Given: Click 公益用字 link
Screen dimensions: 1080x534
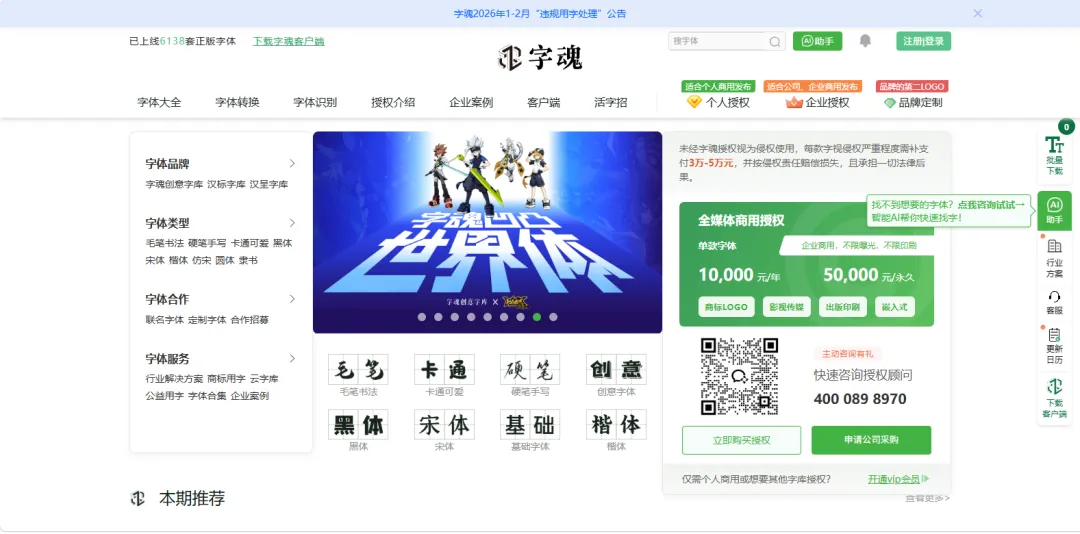Looking at the screenshot, I should [x=165, y=396].
